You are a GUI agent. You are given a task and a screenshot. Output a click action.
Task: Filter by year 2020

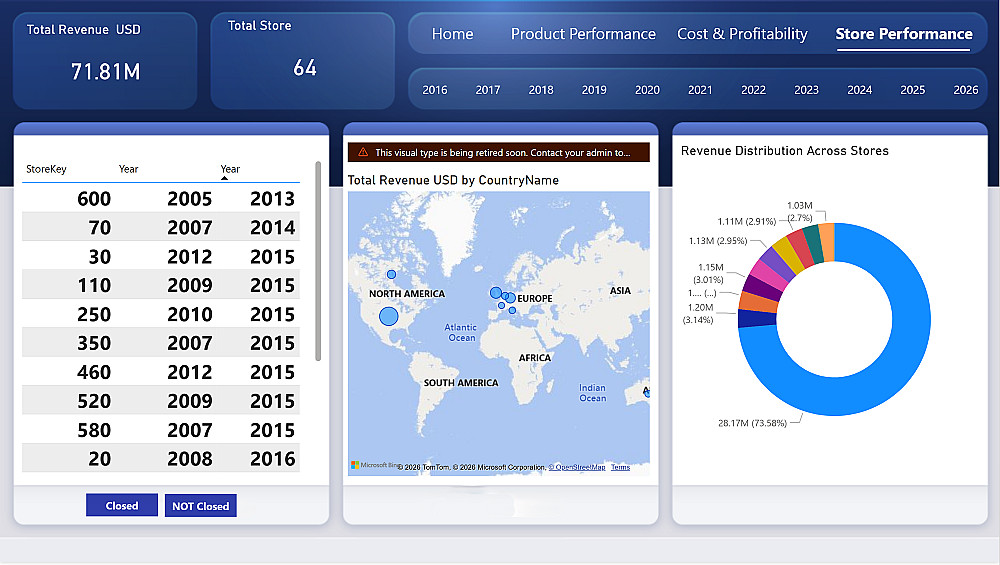pos(647,90)
